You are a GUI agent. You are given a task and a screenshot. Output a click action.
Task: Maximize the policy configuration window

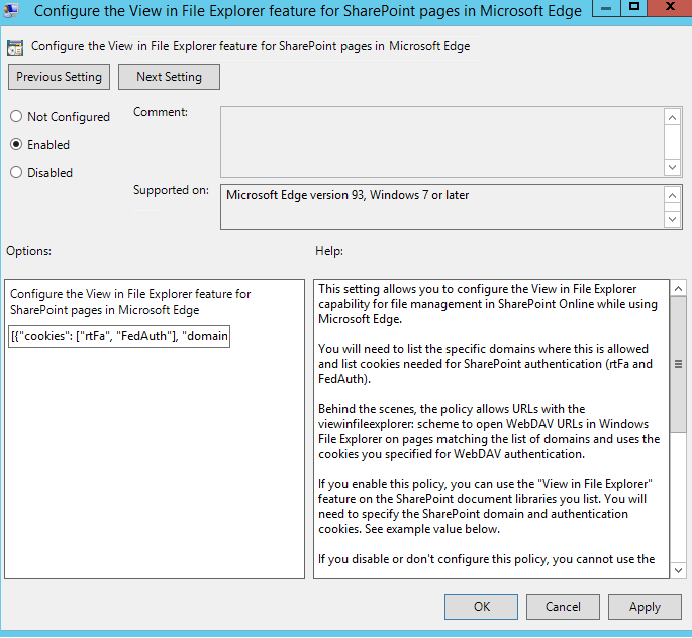pos(634,8)
